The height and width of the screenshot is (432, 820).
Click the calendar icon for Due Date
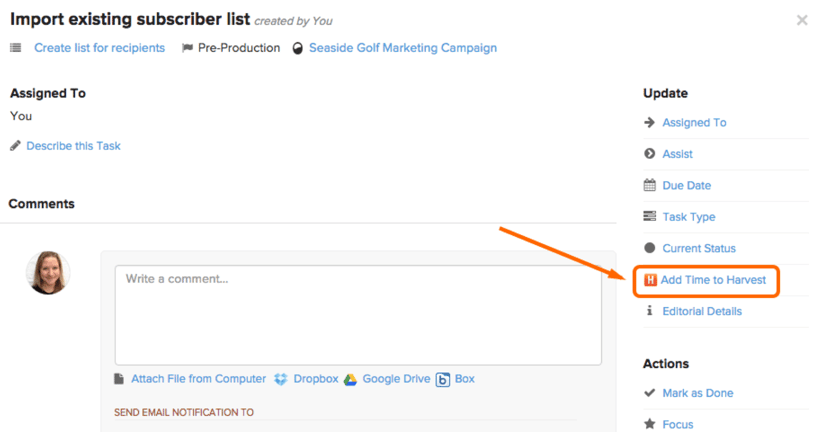(x=650, y=186)
